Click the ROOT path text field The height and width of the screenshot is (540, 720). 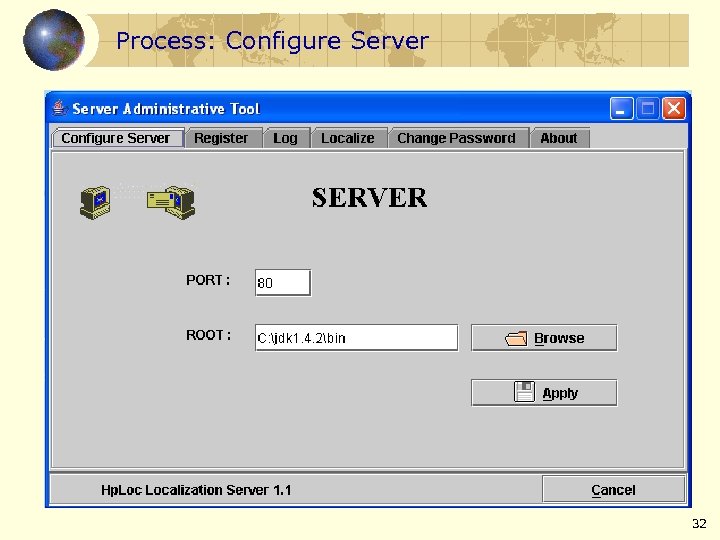point(356,338)
